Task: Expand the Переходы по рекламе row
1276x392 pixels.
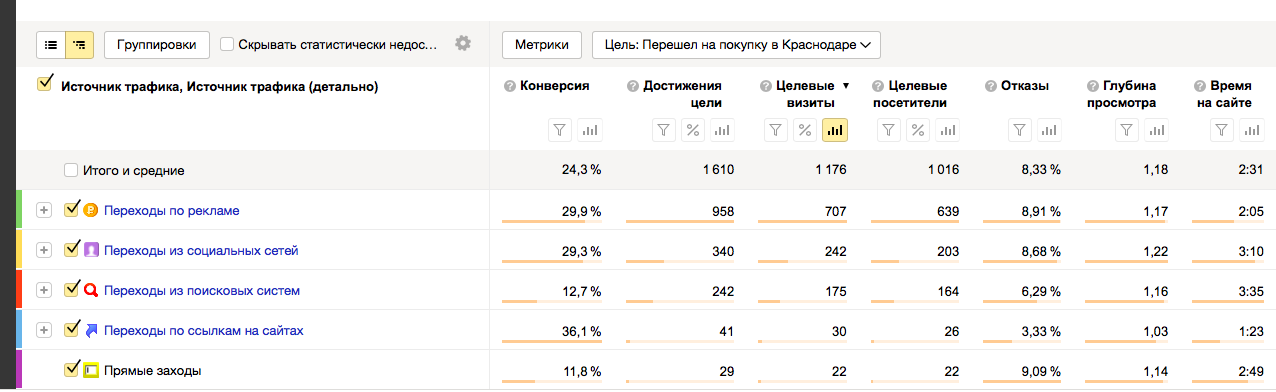Action: [43, 210]
